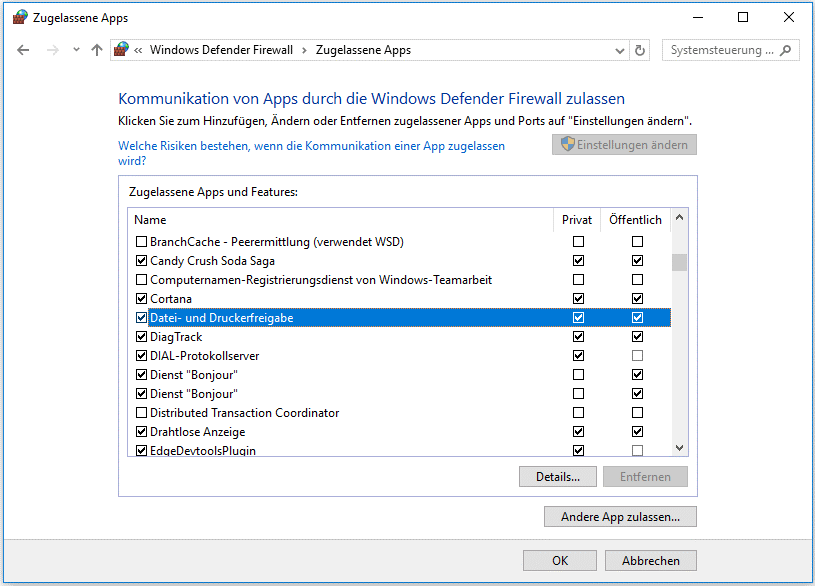Go up one level with up arrow

pyautogui.click(x=97, y=50)
